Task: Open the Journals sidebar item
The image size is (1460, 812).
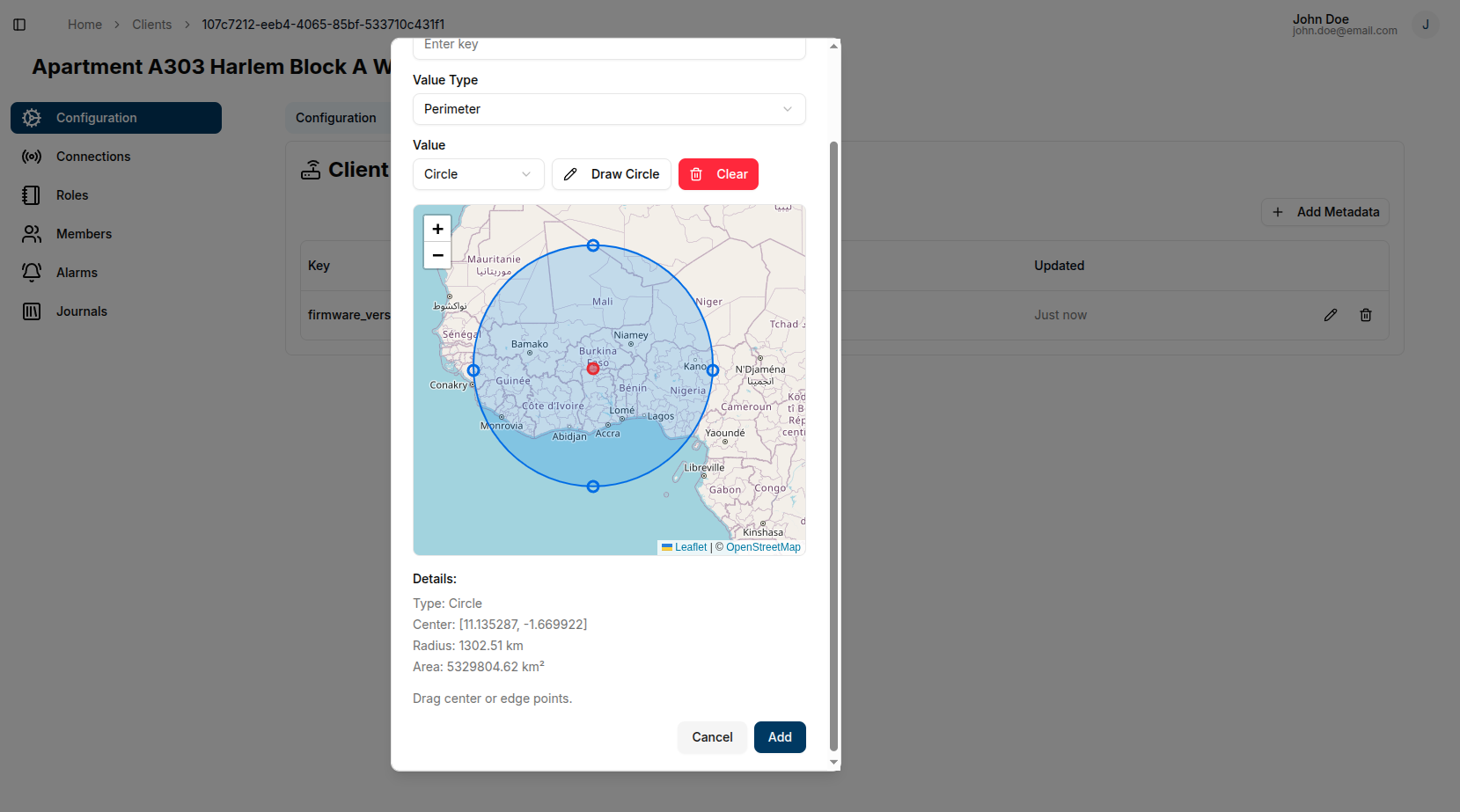Action: tap(81, 311)
